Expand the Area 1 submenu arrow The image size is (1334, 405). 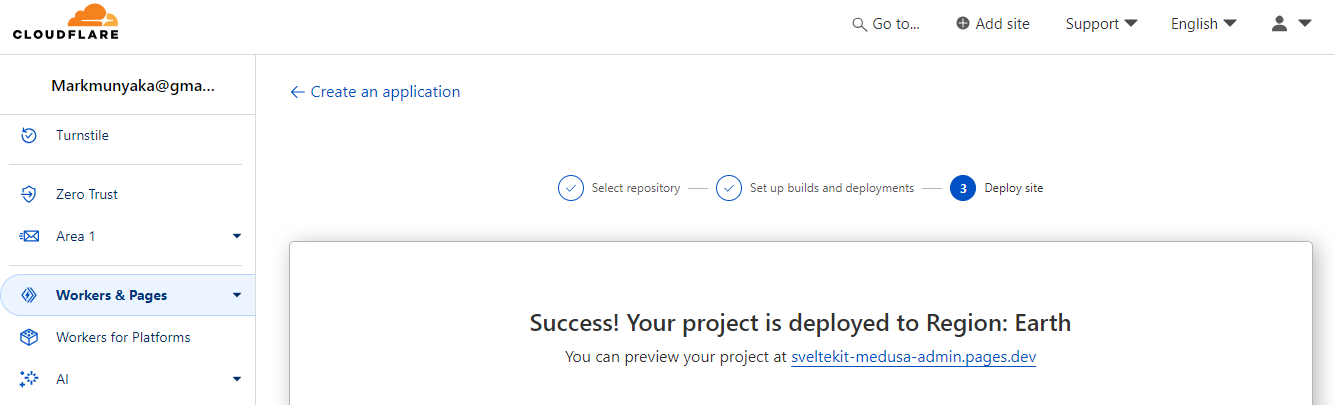(x=237, y=236)
